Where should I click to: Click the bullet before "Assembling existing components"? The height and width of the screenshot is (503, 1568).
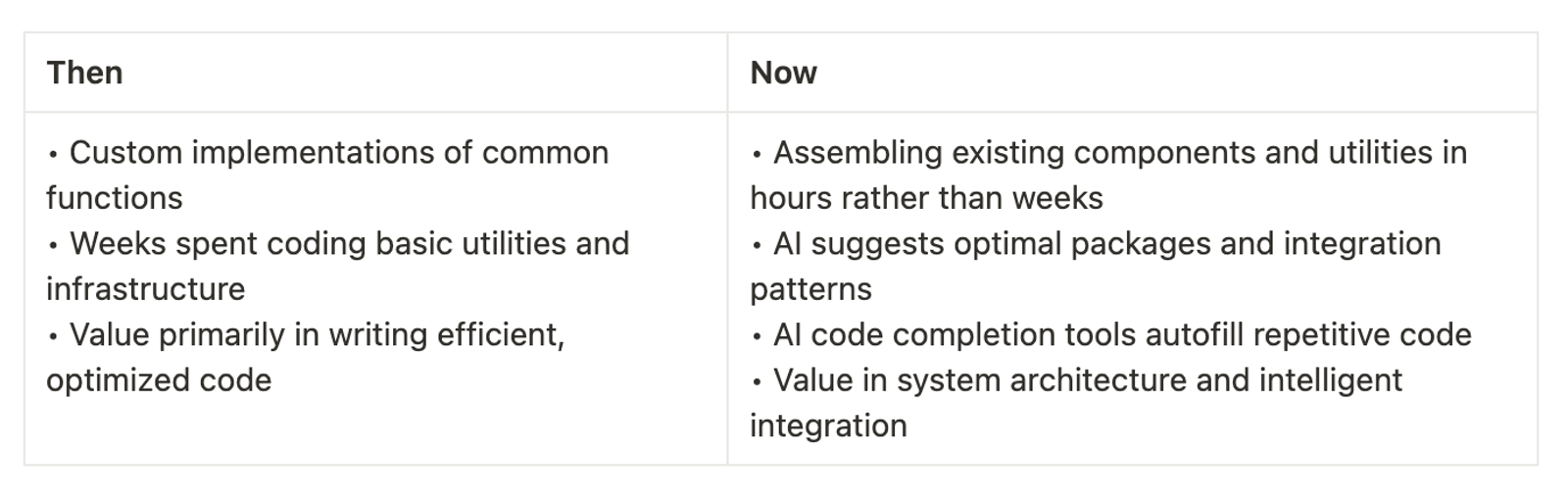[x=757, y=154]
